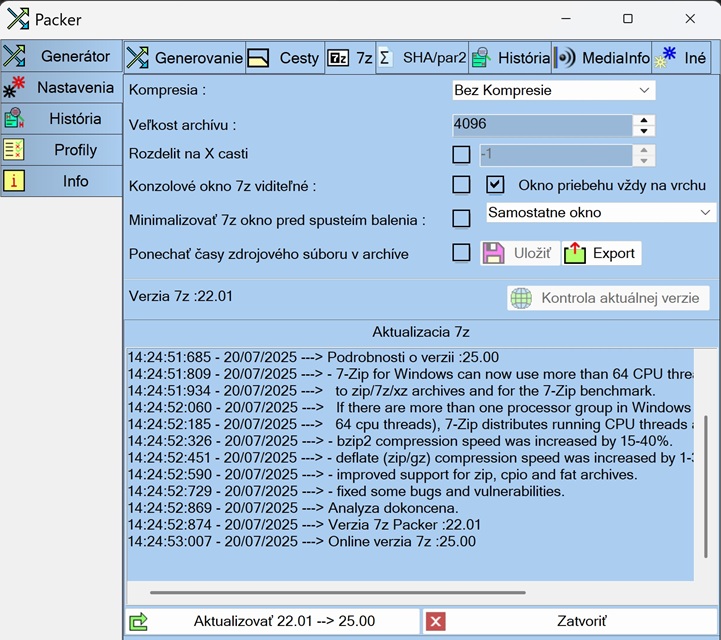The image size is (721, 640).
Task: Maximize the Packer window
Action: tap(628, 18)
